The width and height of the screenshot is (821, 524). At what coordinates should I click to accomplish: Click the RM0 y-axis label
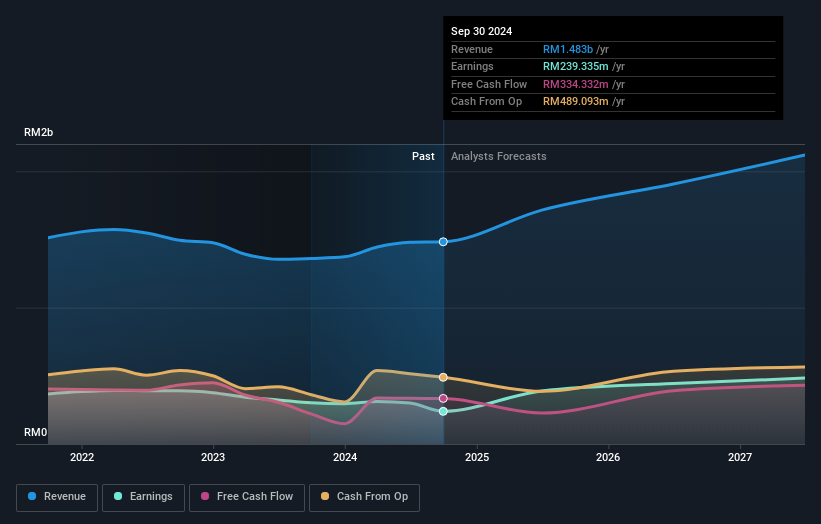(x=35, y=432)
